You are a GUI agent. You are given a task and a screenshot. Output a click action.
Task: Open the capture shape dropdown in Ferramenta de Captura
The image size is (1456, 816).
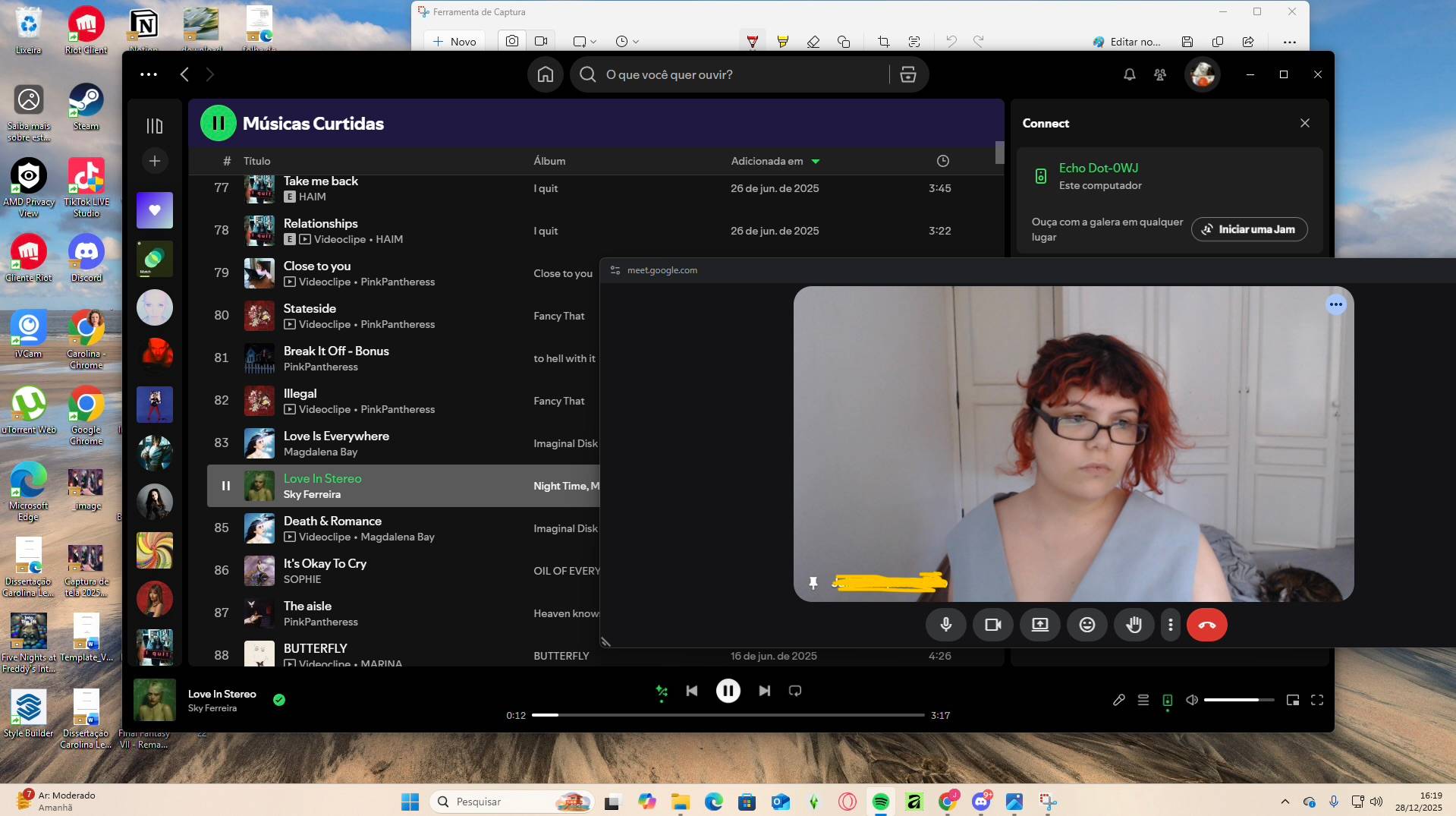pos(584,42)
